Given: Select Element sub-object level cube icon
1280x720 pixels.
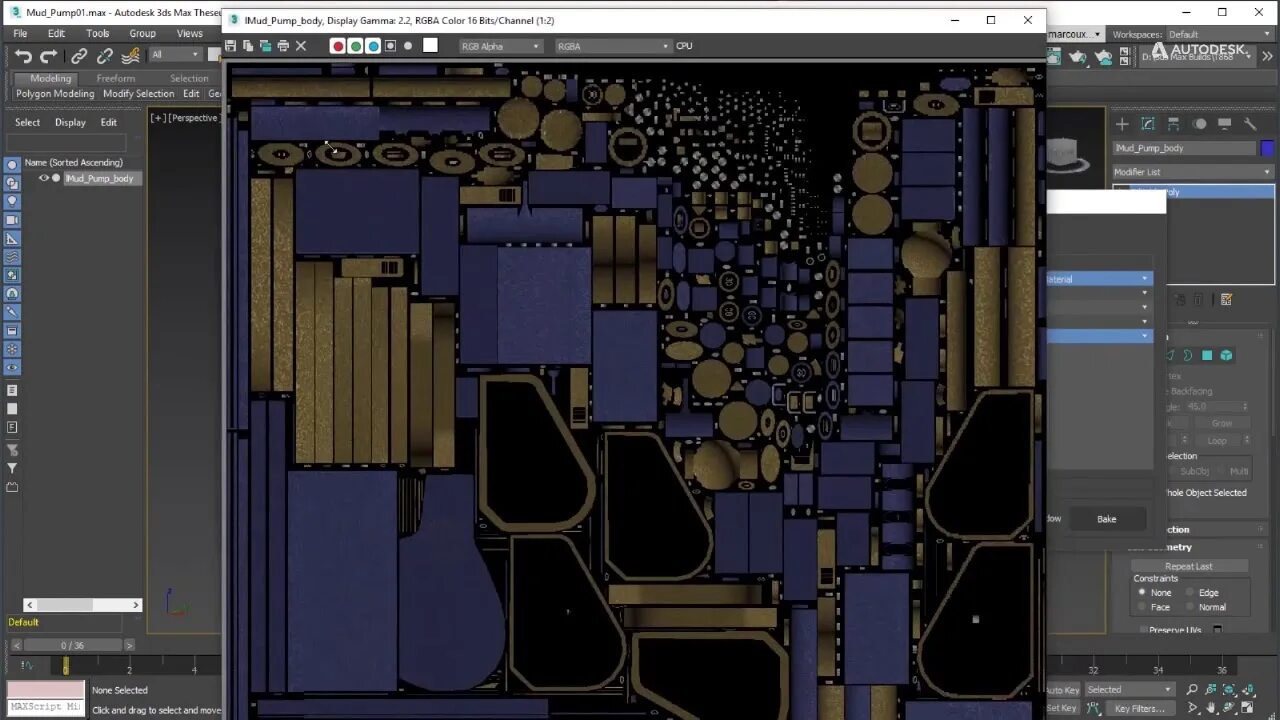Looking at the screenshot, I should click(x=1226, y=355).
